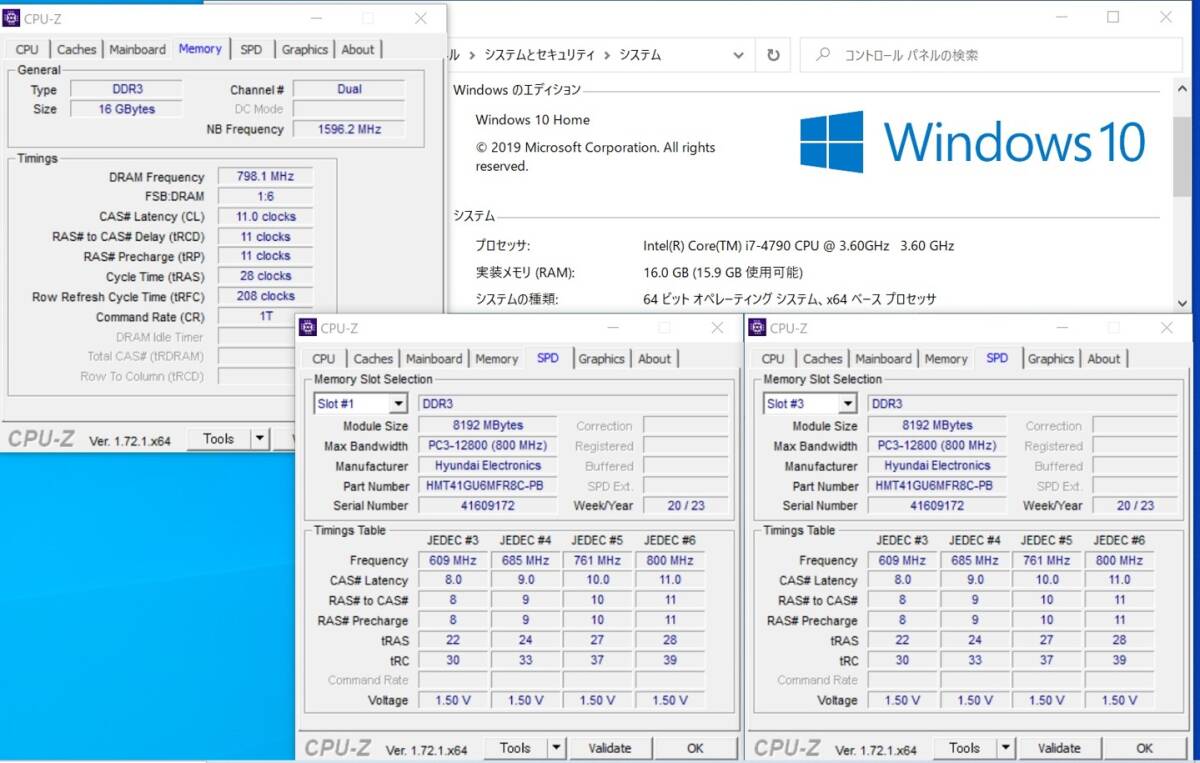Open the address bar history dropdown chevron
Viewport: 1200px width, 763px height.
coord(739,55)
